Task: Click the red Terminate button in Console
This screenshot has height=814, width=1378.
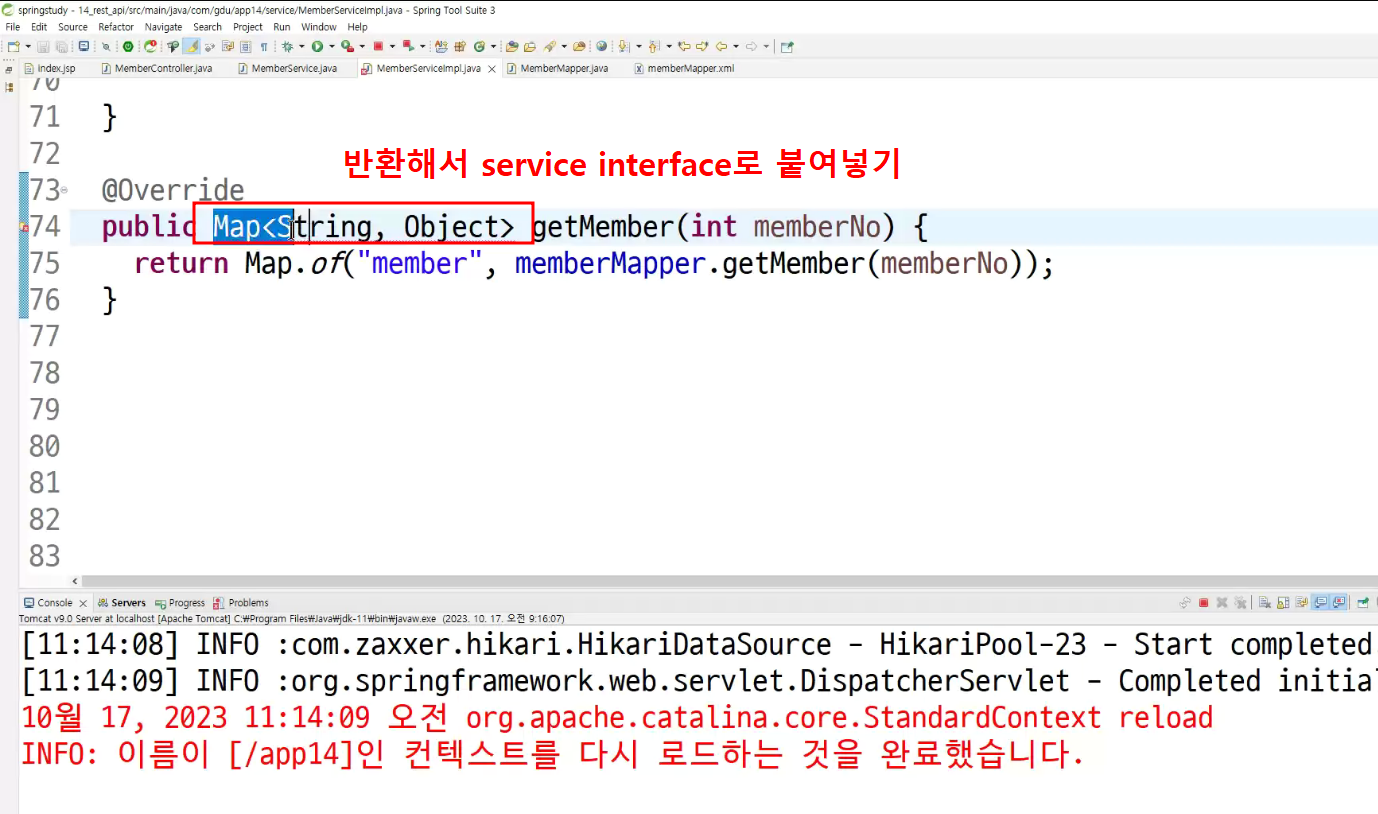Action: coord(1204,602)
